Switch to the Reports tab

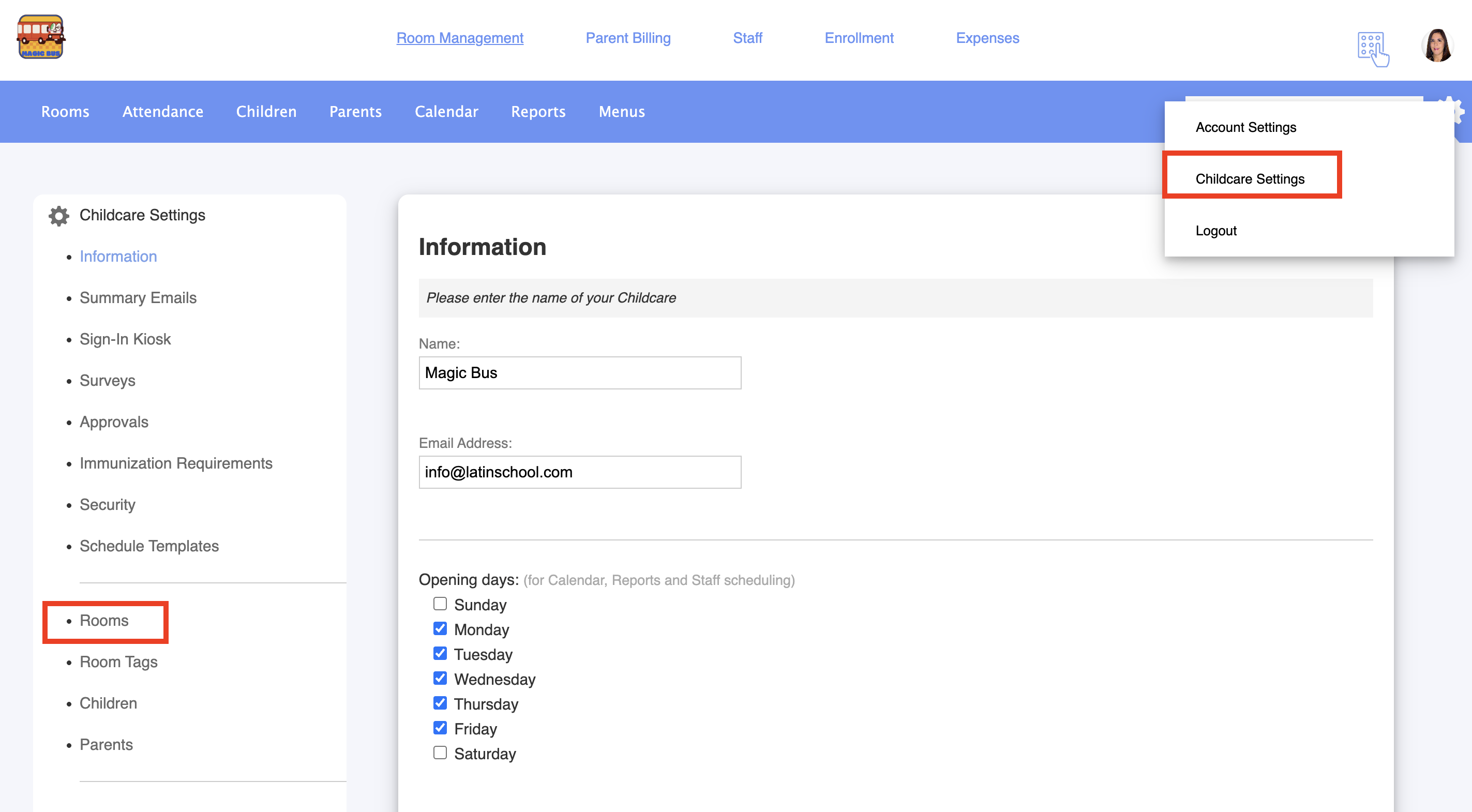[538, 111]
